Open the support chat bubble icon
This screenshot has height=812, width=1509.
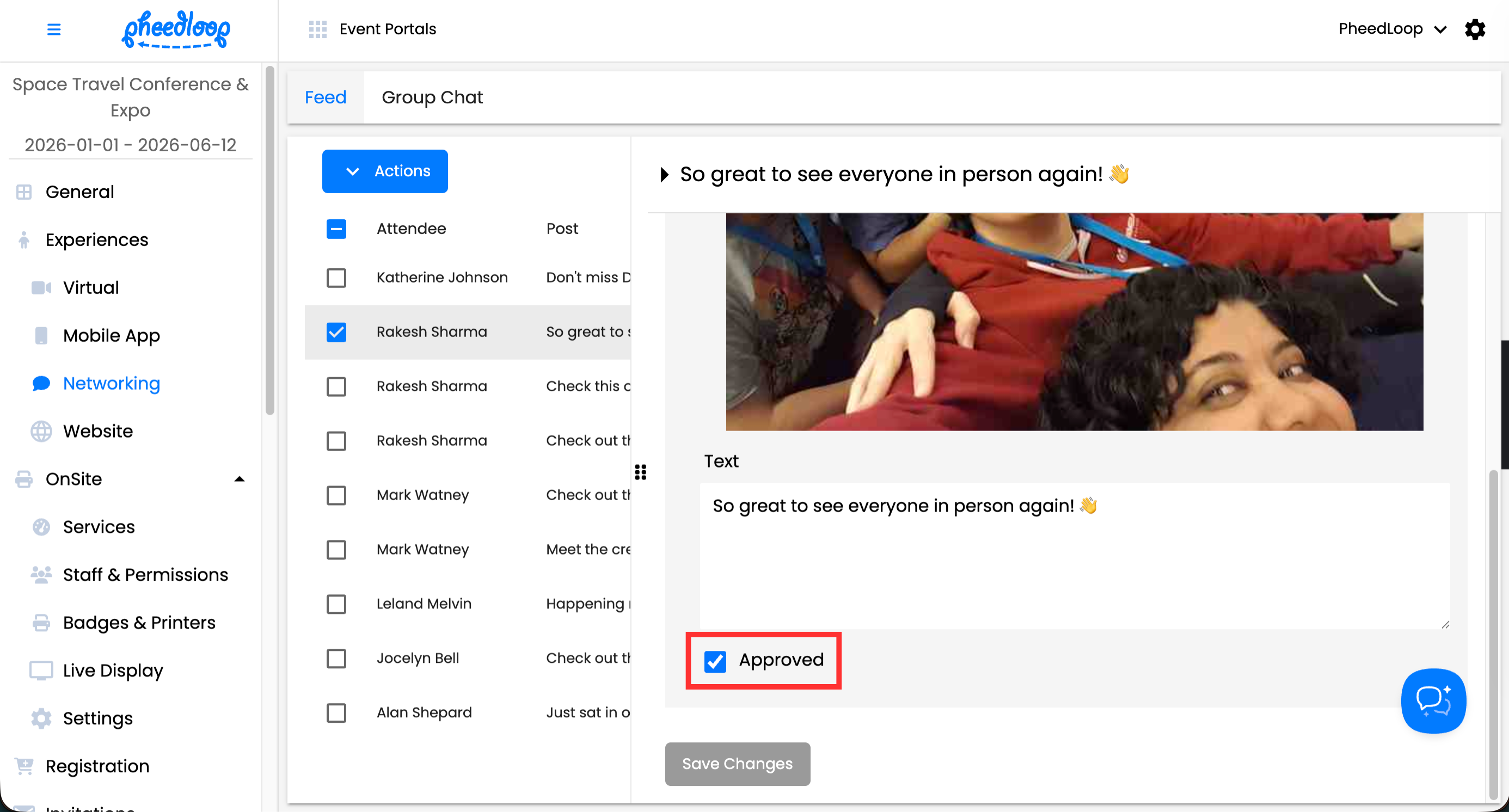[1433, 701]
